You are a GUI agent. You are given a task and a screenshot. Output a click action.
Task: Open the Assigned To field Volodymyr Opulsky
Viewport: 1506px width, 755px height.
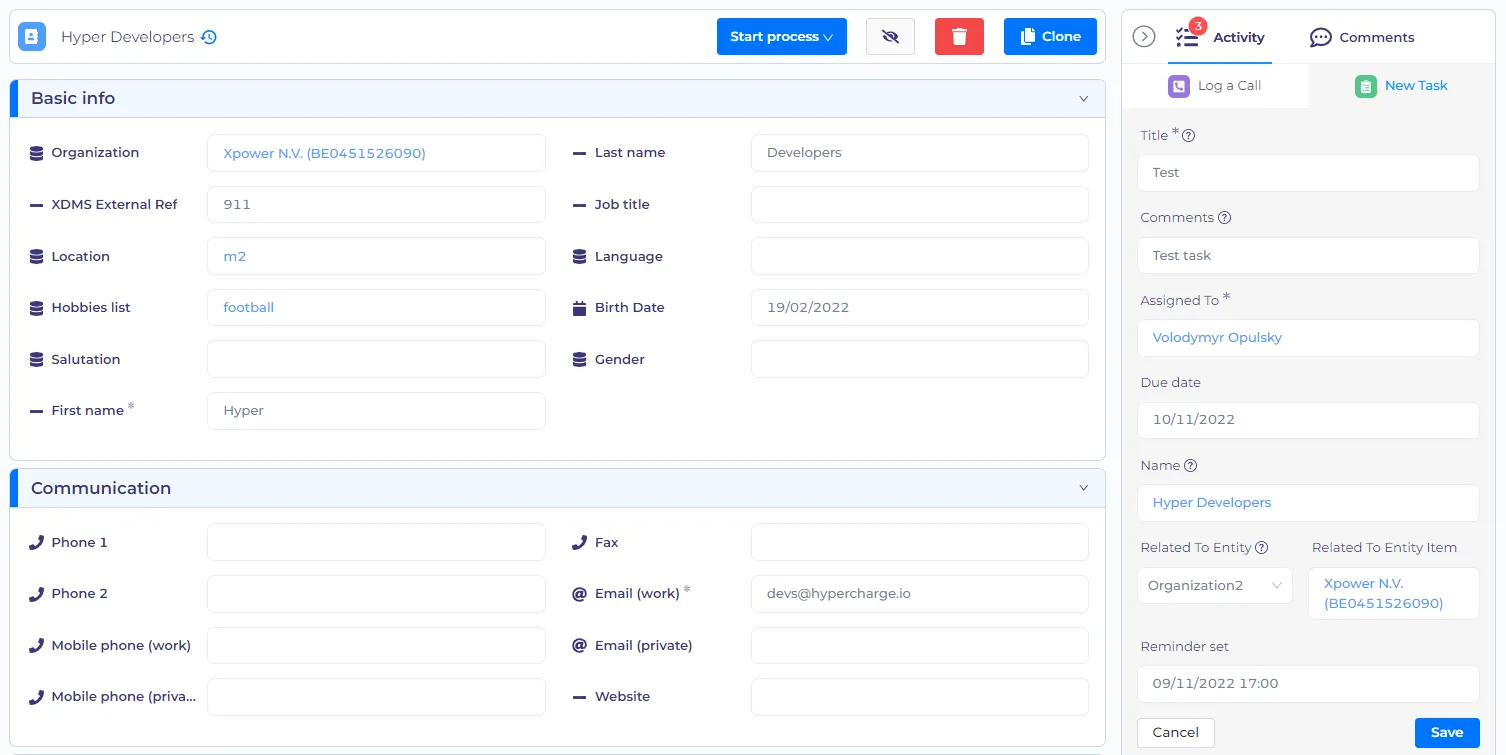coord(1308,338)
